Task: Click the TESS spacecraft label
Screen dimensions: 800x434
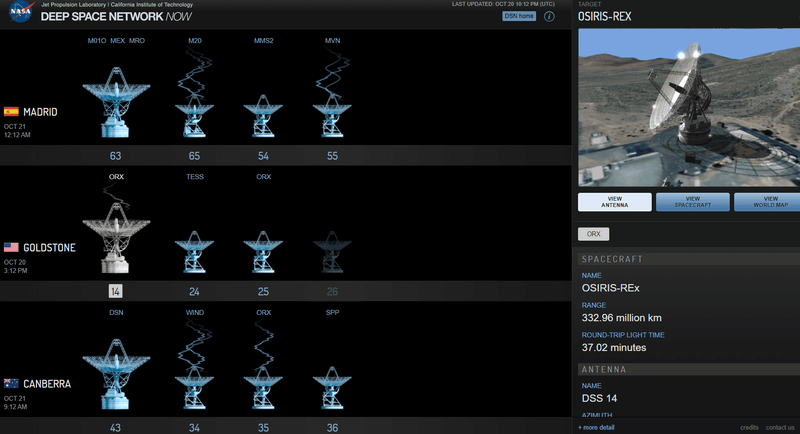Action: coord(195,176)
